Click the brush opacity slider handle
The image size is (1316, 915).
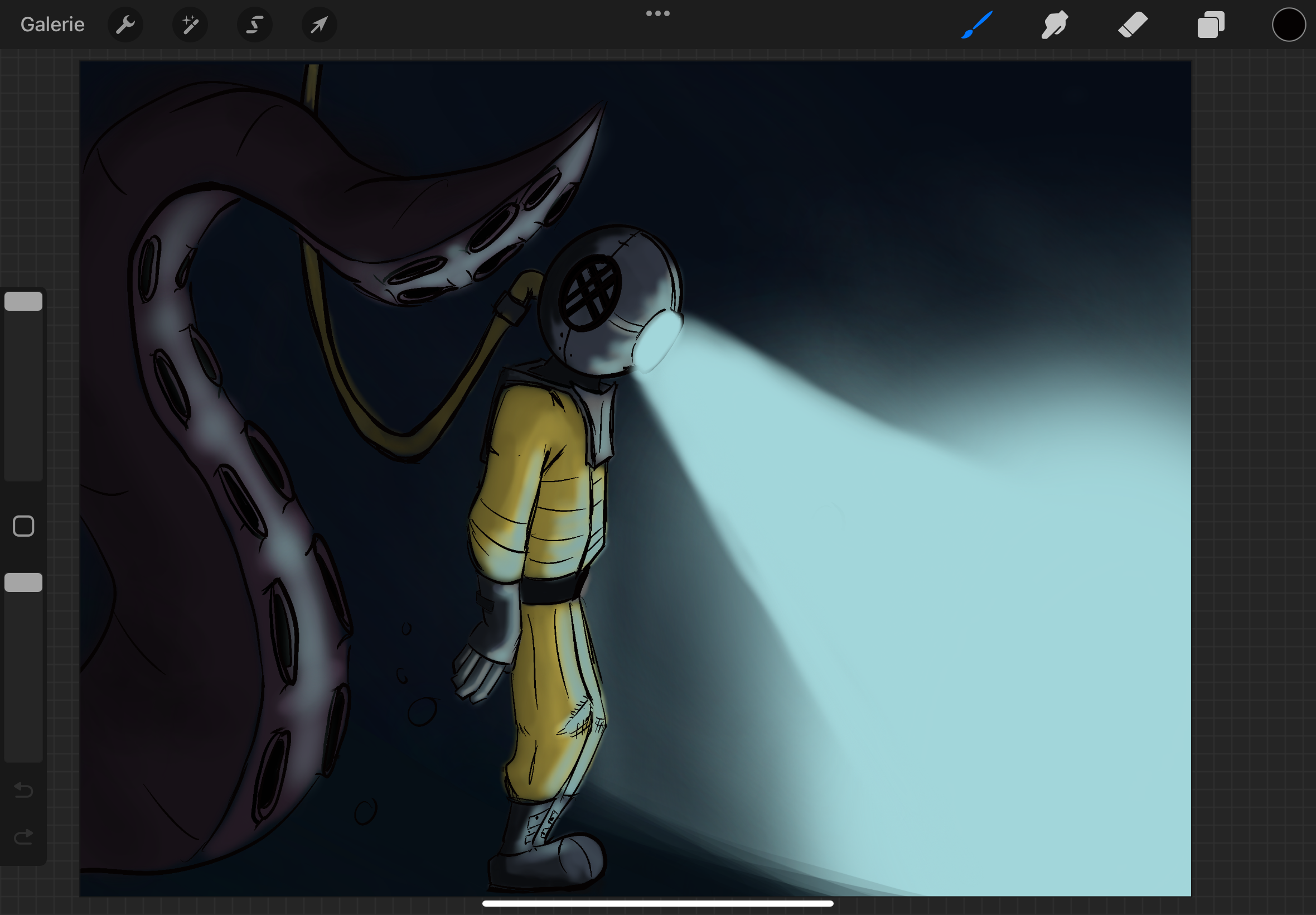point(23,582)
